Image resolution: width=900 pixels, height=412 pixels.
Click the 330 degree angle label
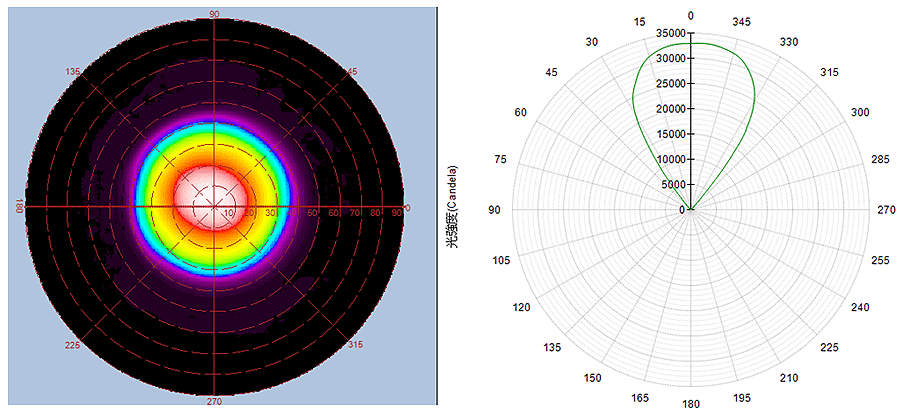[789, 41]
